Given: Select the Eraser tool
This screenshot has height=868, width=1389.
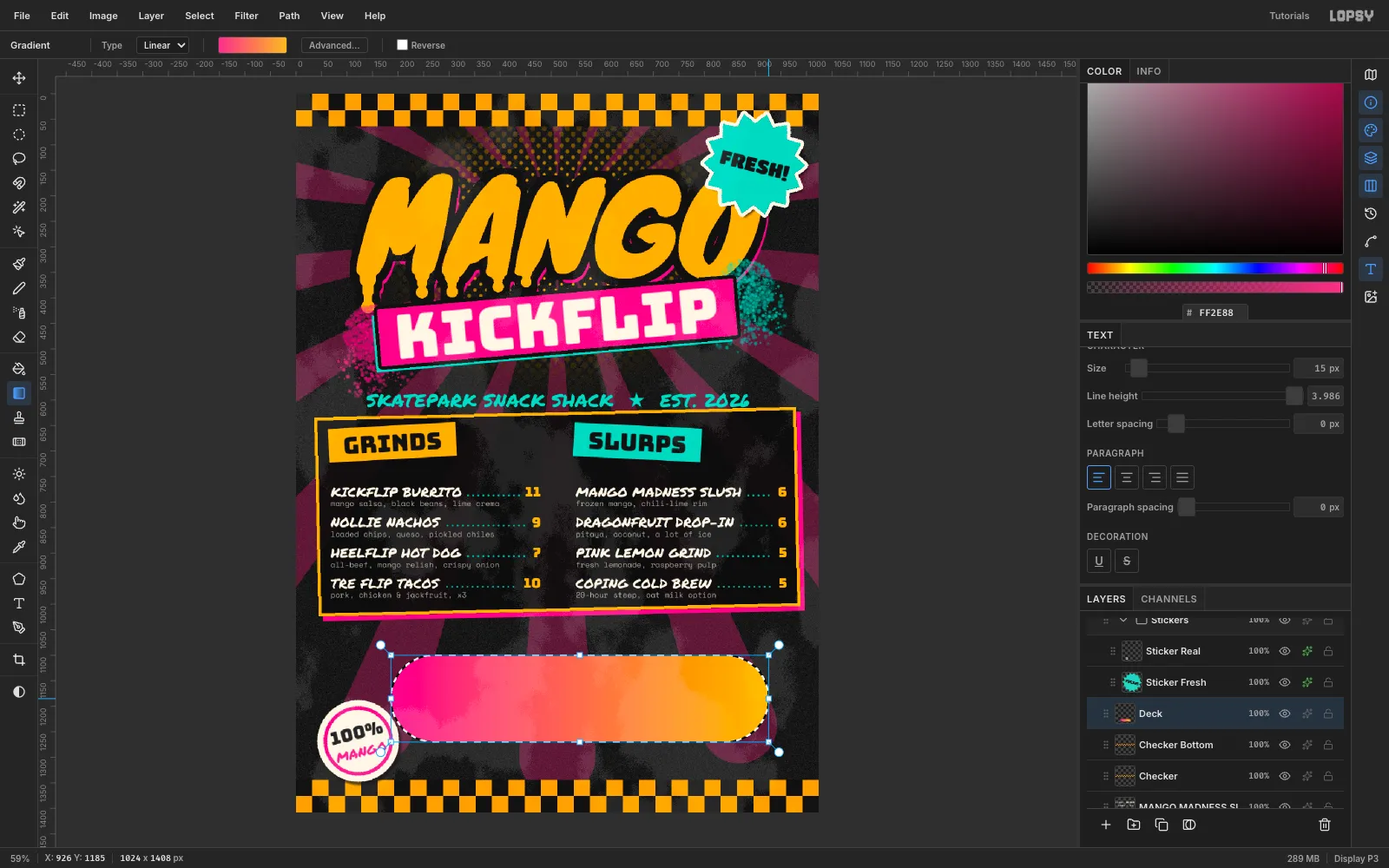Looking at the screenshot, I should point(19,337).
